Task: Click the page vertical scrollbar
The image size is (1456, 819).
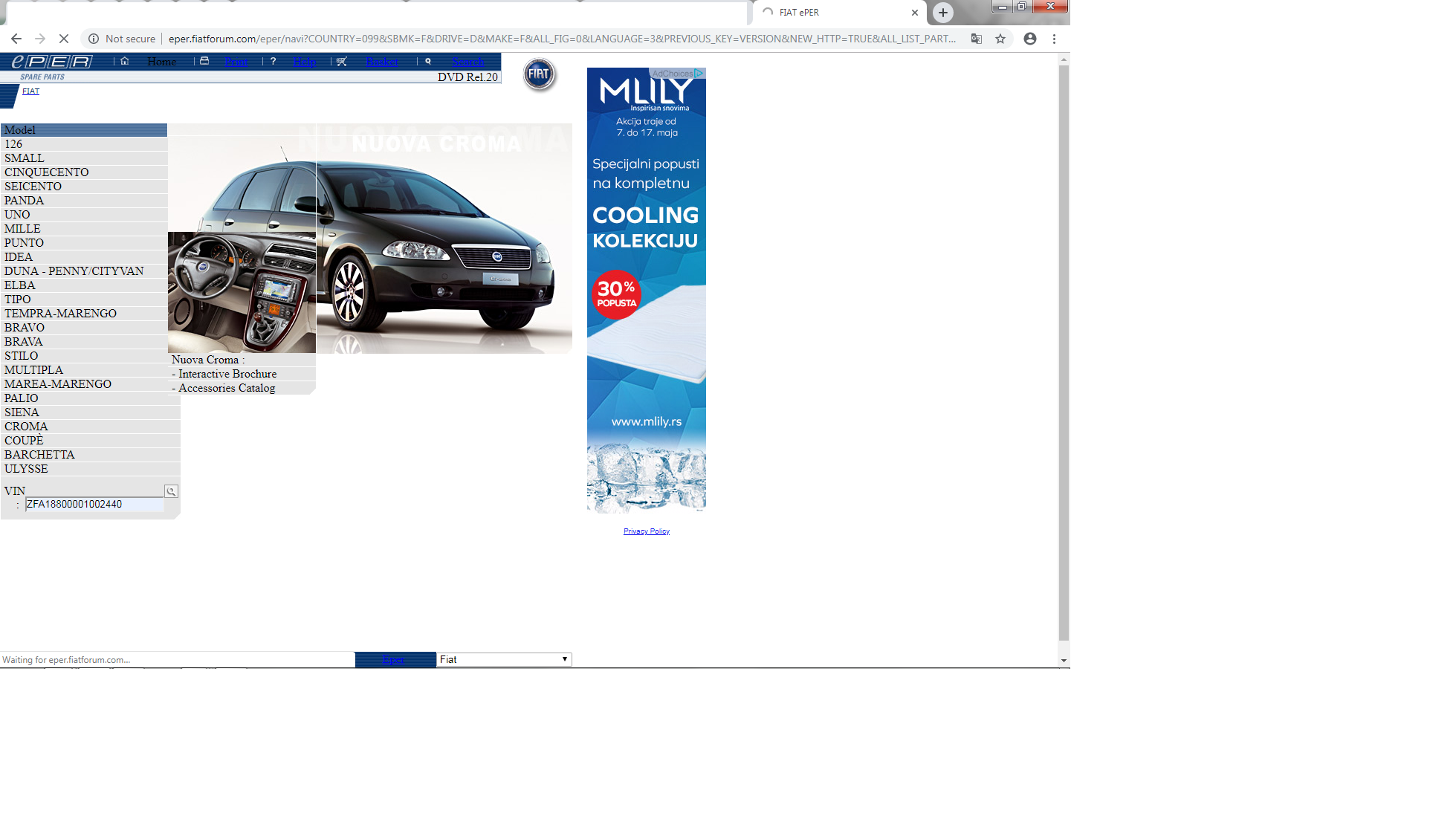Action: pos(1064,353)
